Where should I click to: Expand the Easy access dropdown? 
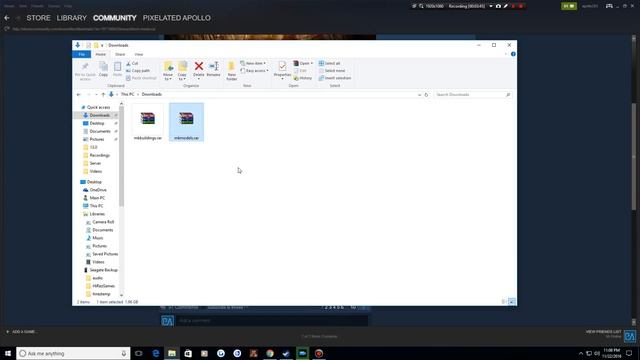point(255,71)
